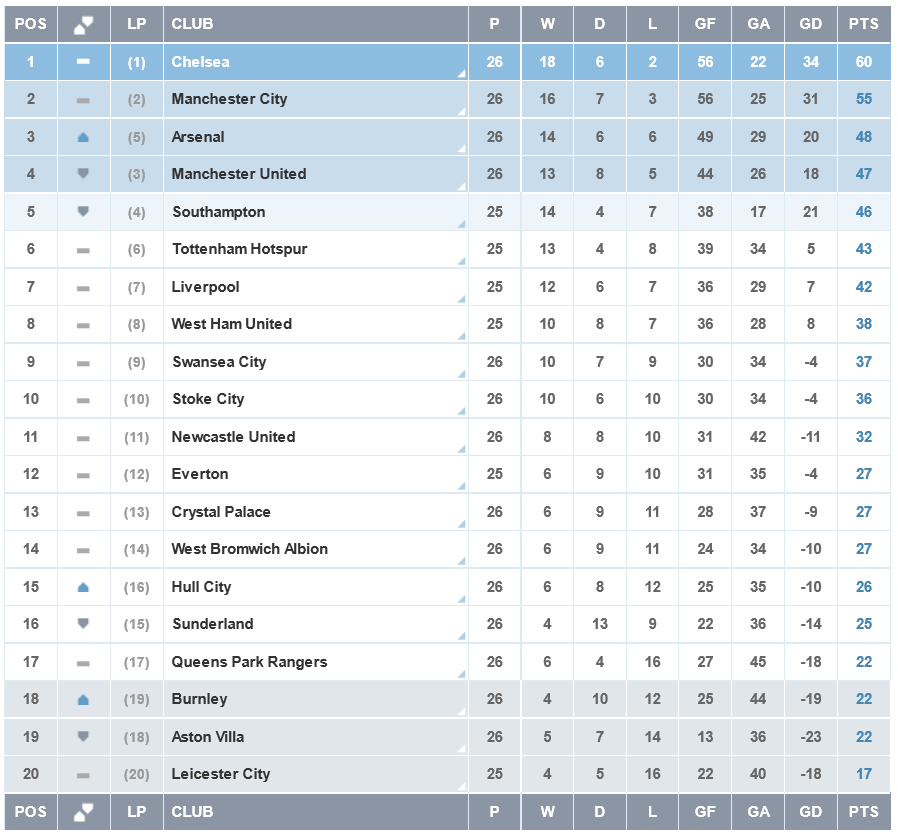
Task: Click Burnley's blue up-movement arrow
Action: 83,700
